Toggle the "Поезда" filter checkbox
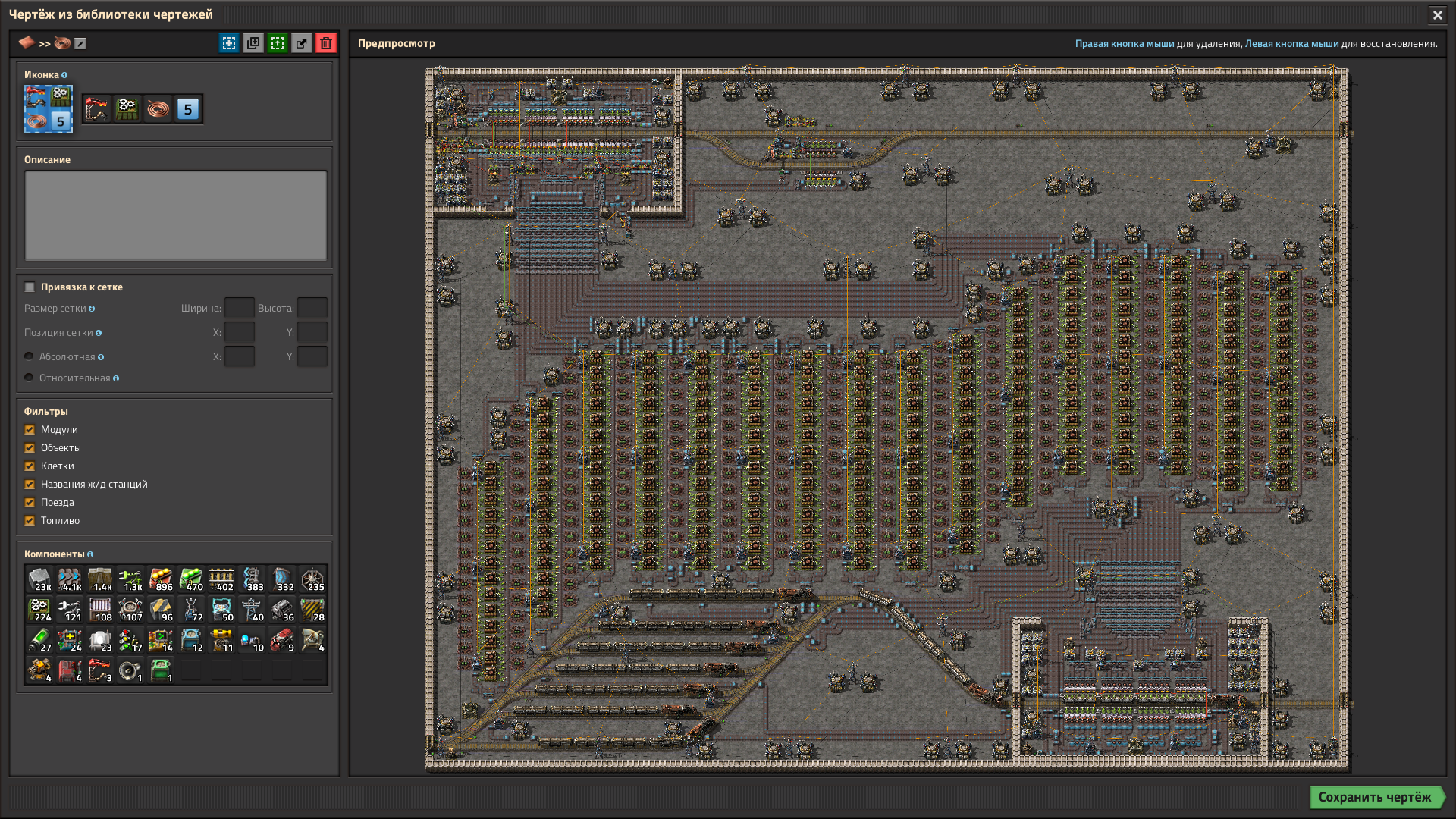The image size is (1456, 819). pyautogui.click(x=30, y=503)
